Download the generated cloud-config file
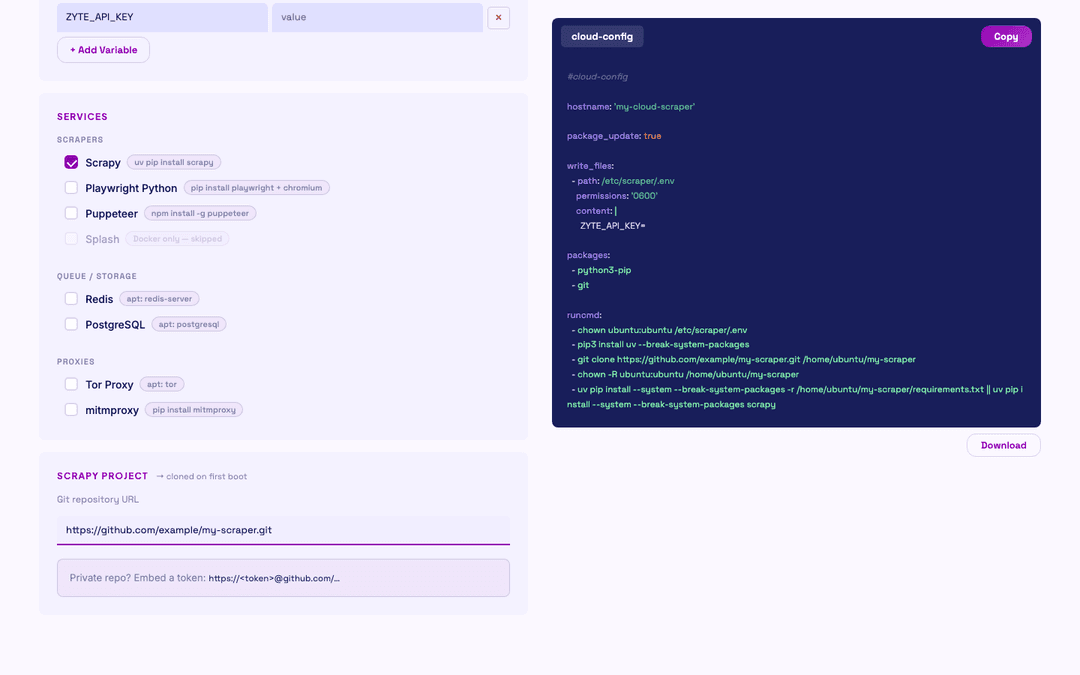The image size is (1080, 675). (1003, 445)
